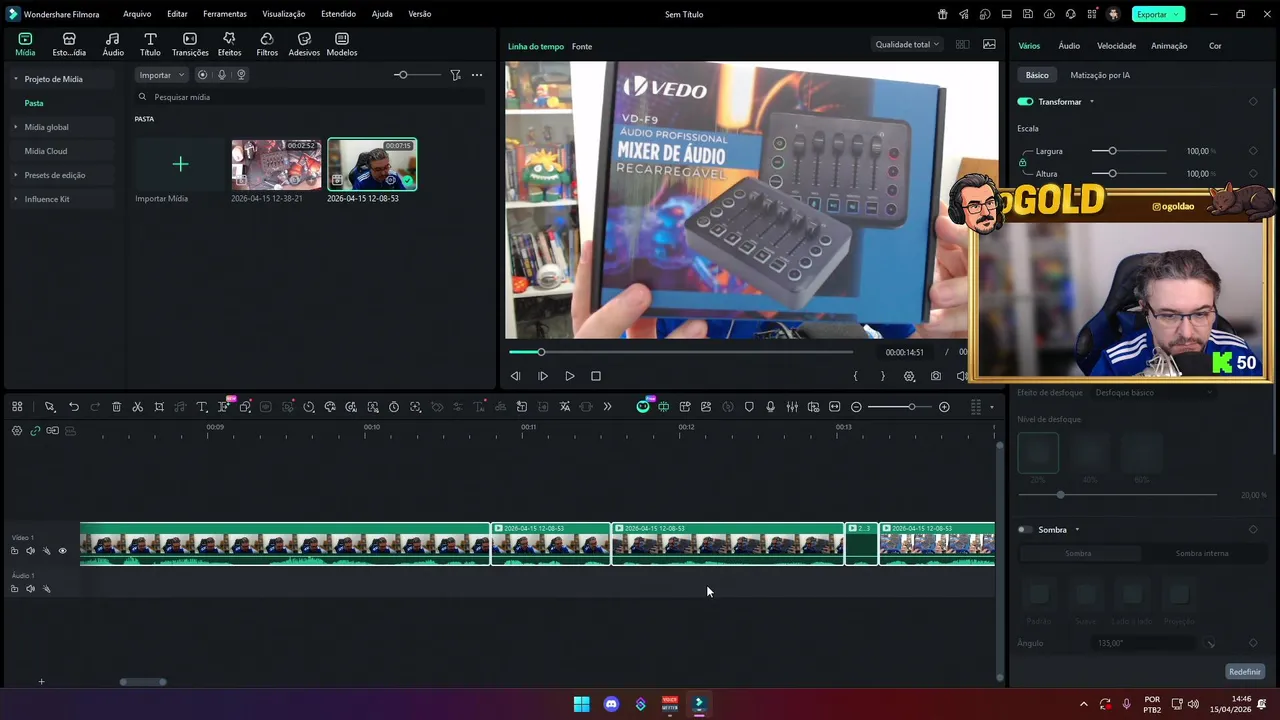Click the timeline zoom slider handle

(x=911, y=407)
